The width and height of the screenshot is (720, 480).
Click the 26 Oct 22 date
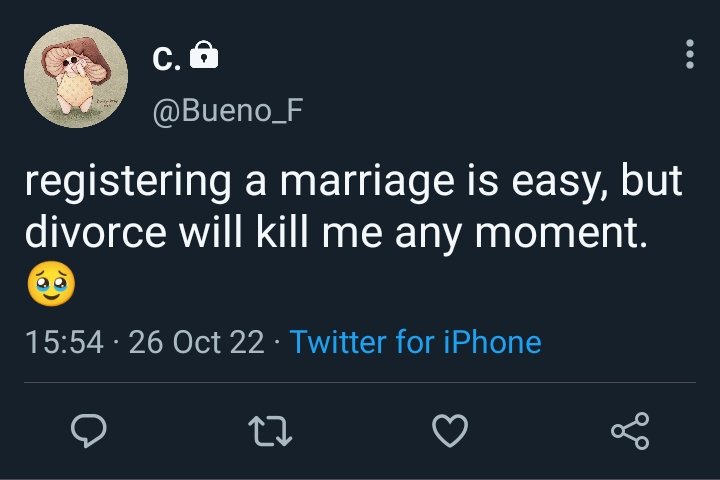point(197,342)
